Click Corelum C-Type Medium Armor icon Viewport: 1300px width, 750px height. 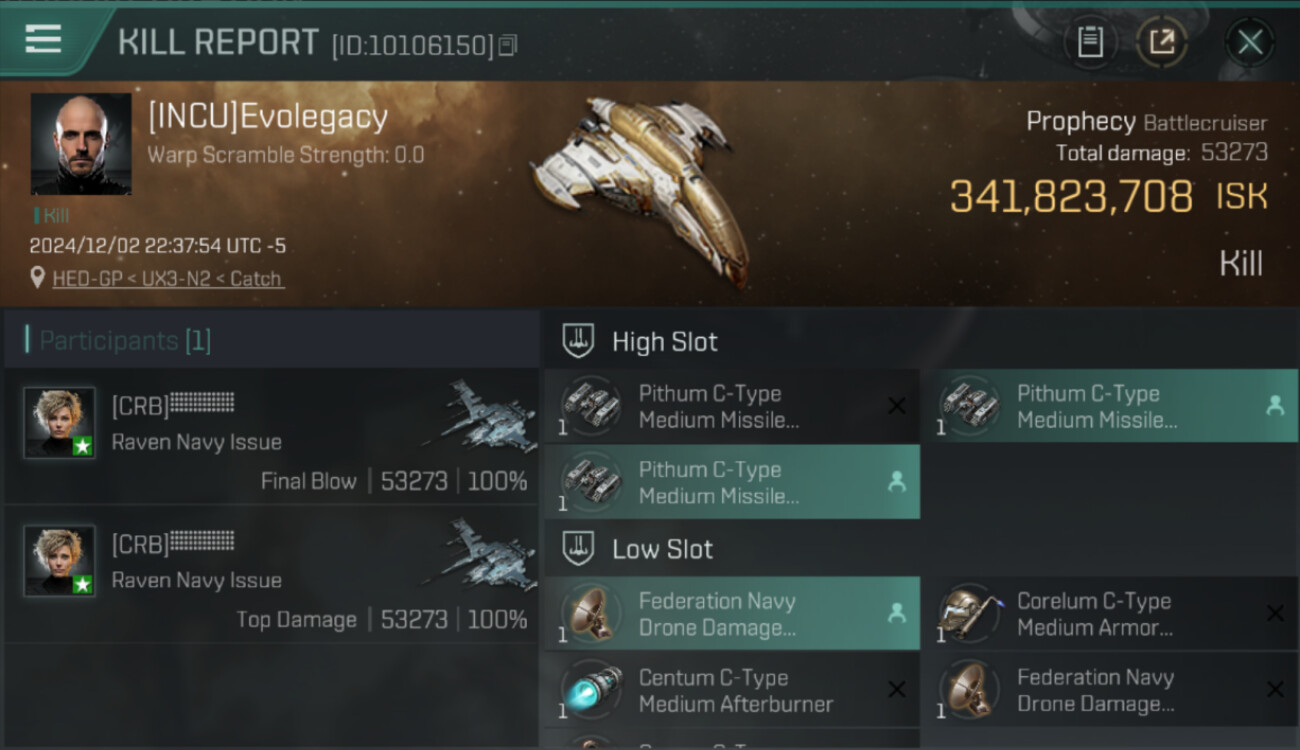pos(970,614)
